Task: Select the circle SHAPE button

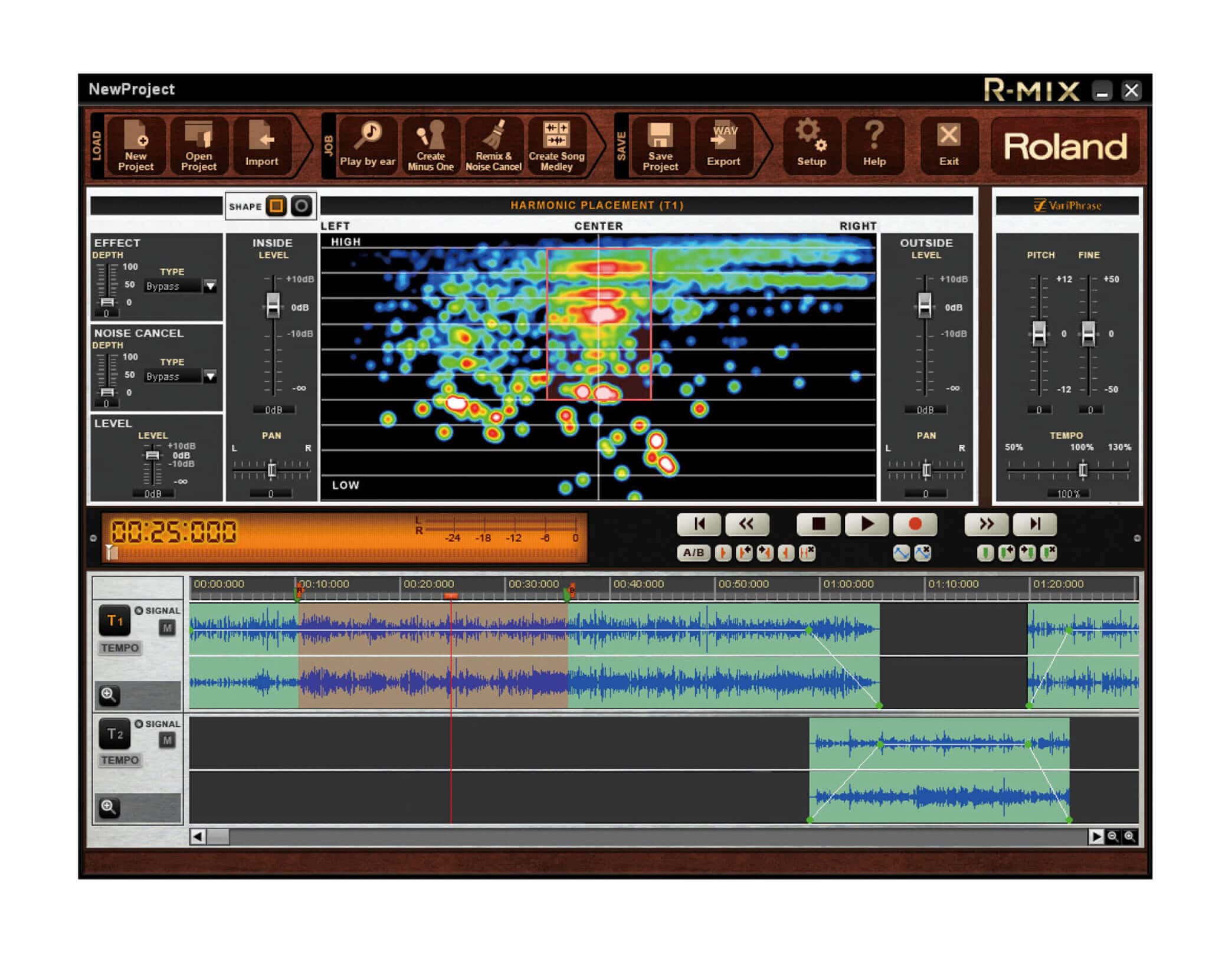Action: 302,206
